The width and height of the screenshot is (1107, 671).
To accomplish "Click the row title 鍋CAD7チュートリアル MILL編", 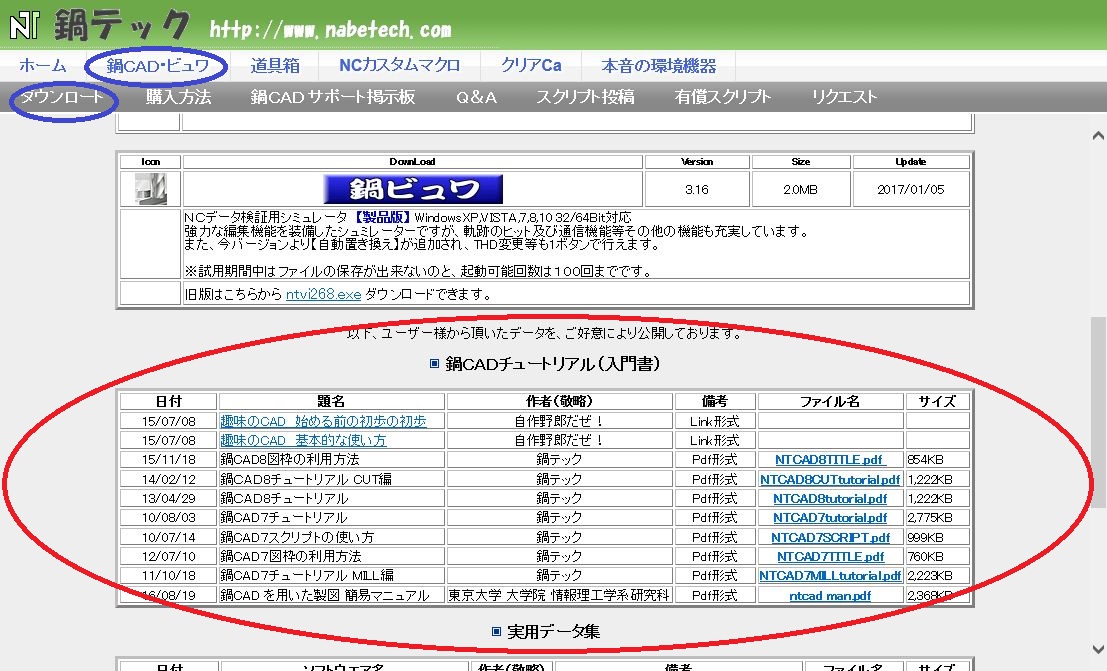I will pos(307,576).
